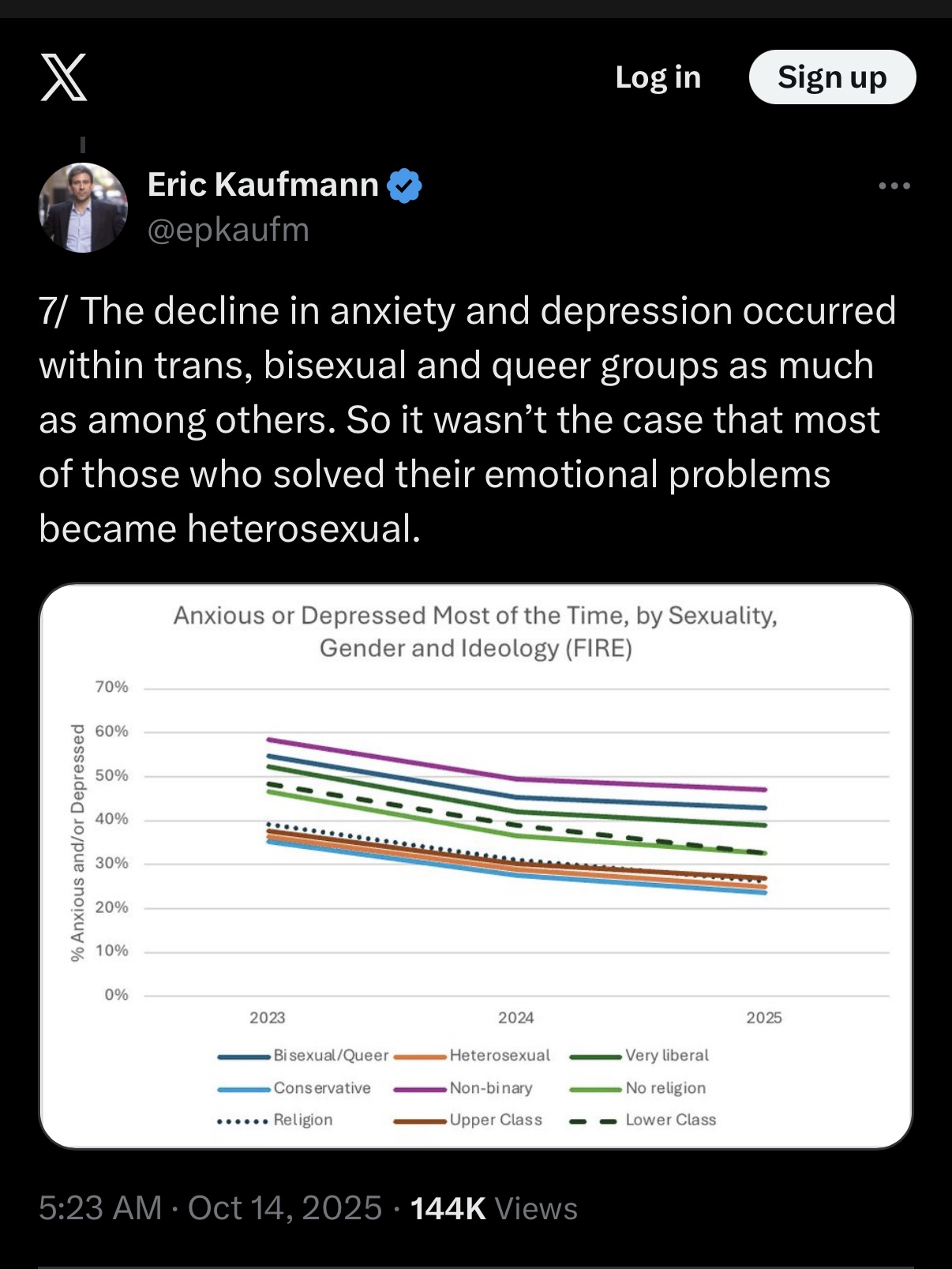Click the tweet text about anxiety decline

pyautogui.click(x=467, y=419)
